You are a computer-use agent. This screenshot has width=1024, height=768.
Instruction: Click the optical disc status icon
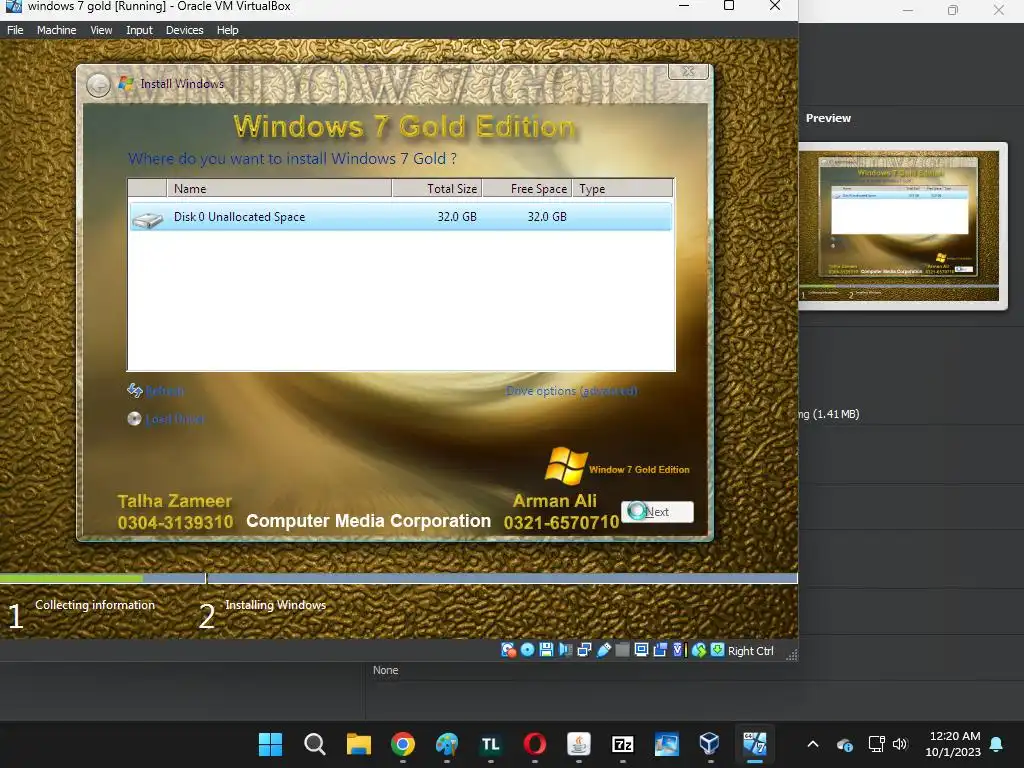[528, 650]
